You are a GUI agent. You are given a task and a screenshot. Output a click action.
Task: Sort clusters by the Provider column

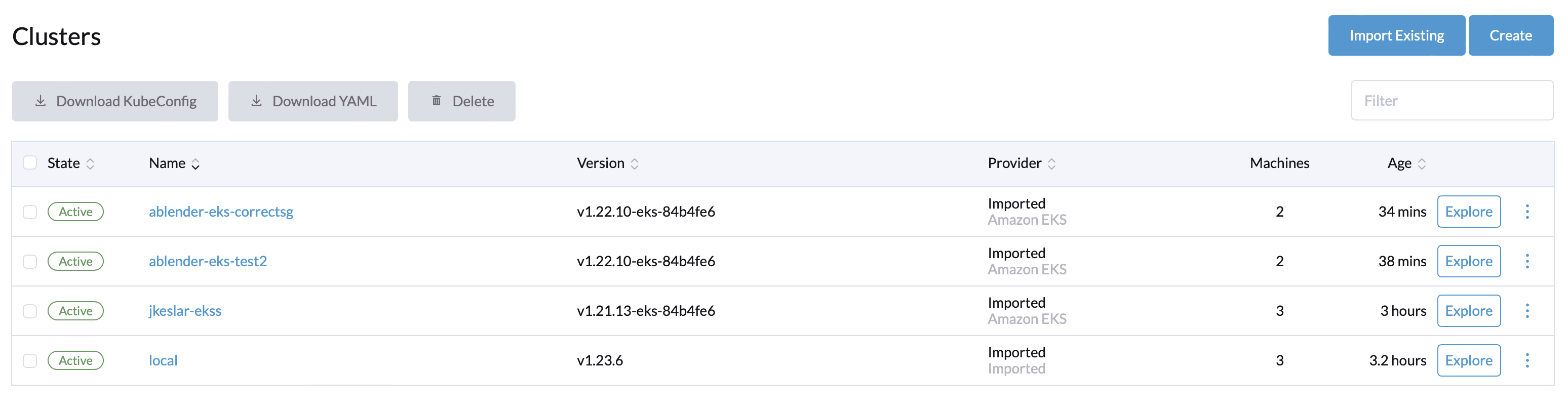point(1020,163)
